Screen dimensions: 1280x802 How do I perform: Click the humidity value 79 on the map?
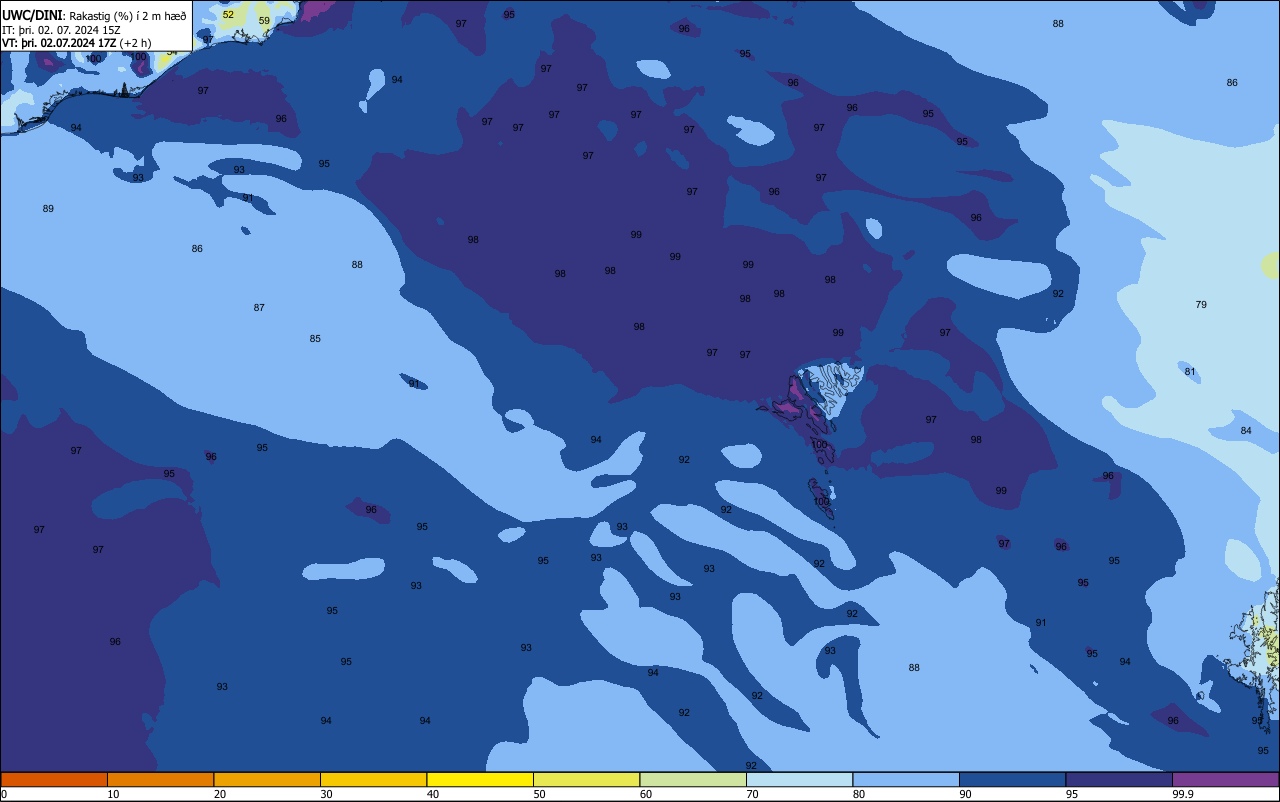[x=1201, y=305]
